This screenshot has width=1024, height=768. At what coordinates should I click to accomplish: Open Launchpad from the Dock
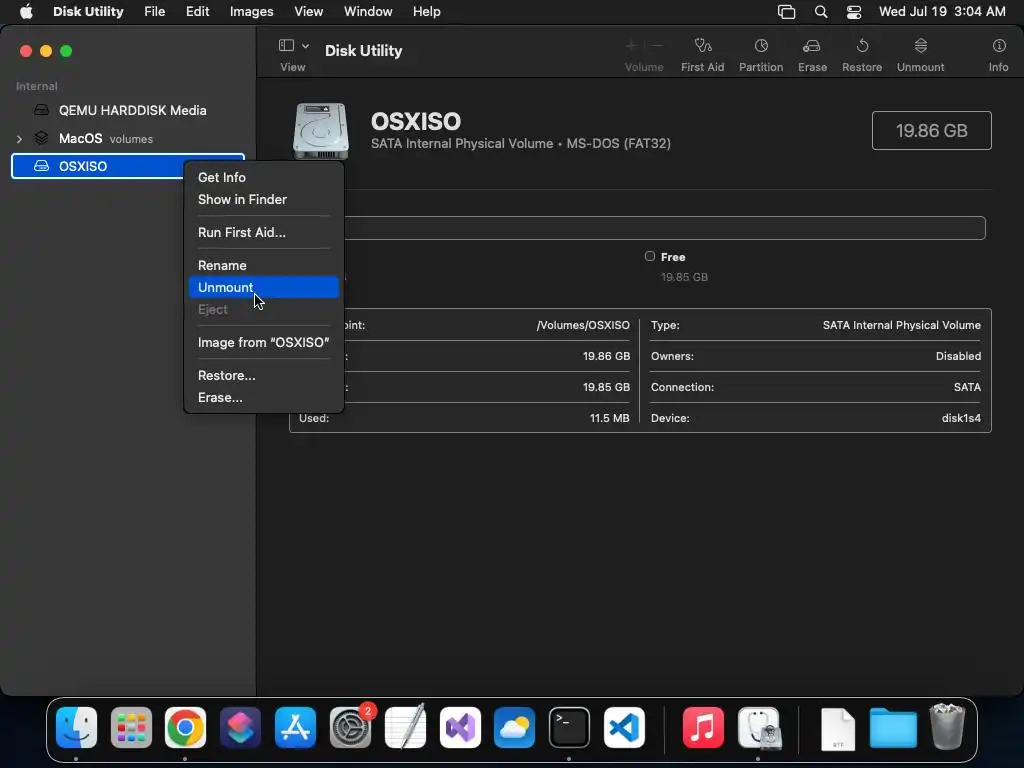coord(131,727)
